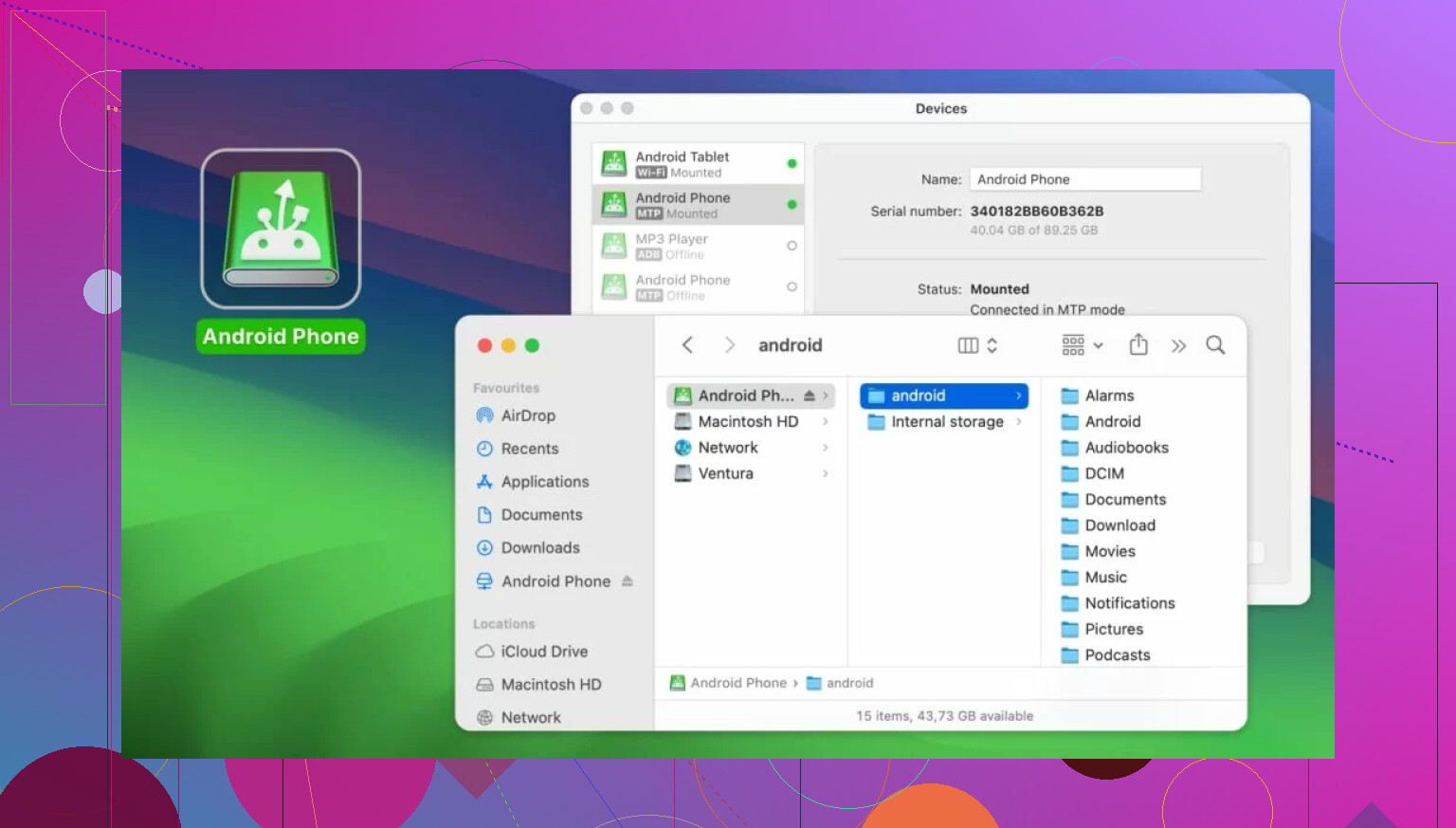Select MP3 Player in Devices list
This screenshot has height=828, width=1456.
(x=699, y=246)
